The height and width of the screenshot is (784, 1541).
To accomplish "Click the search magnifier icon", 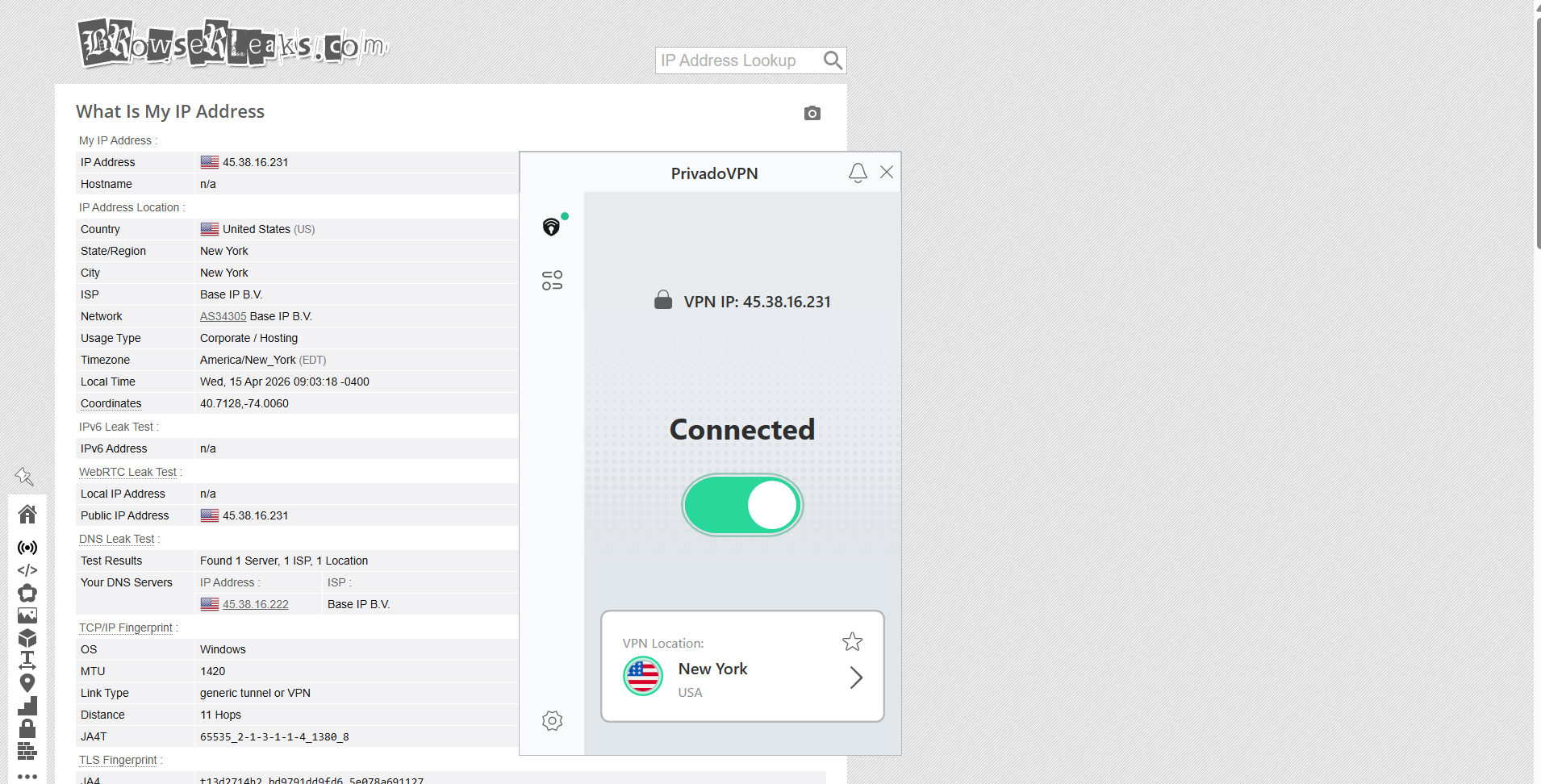I will (833, 60).
